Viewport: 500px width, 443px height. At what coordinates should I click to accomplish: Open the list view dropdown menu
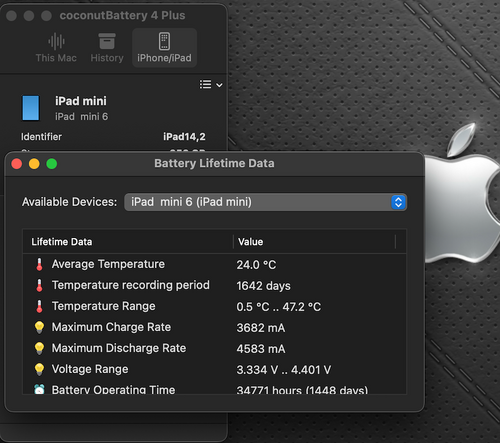point(211,84)
